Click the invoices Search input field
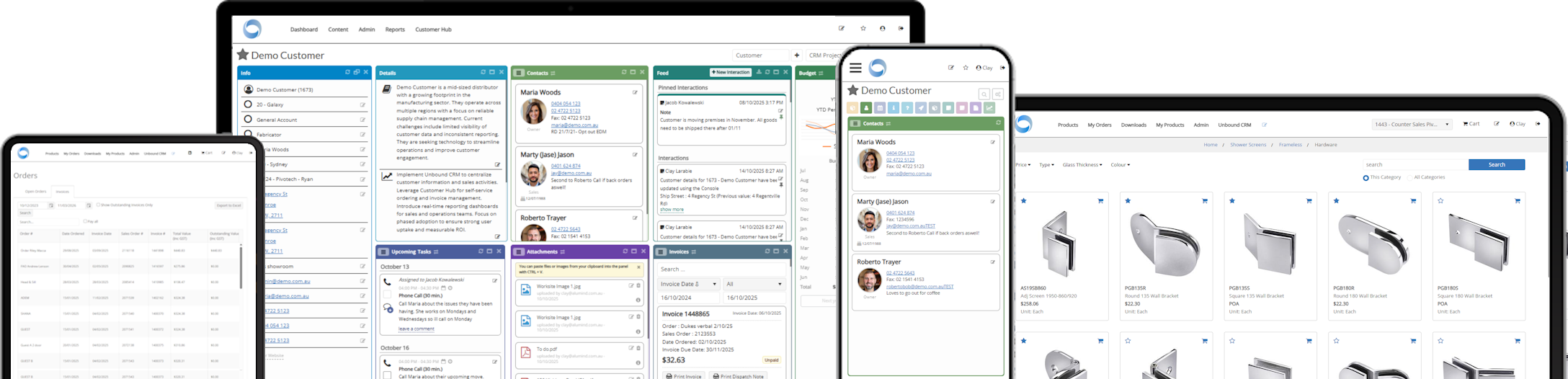Viewport: 1568px width, 379px height. (721, 269)
